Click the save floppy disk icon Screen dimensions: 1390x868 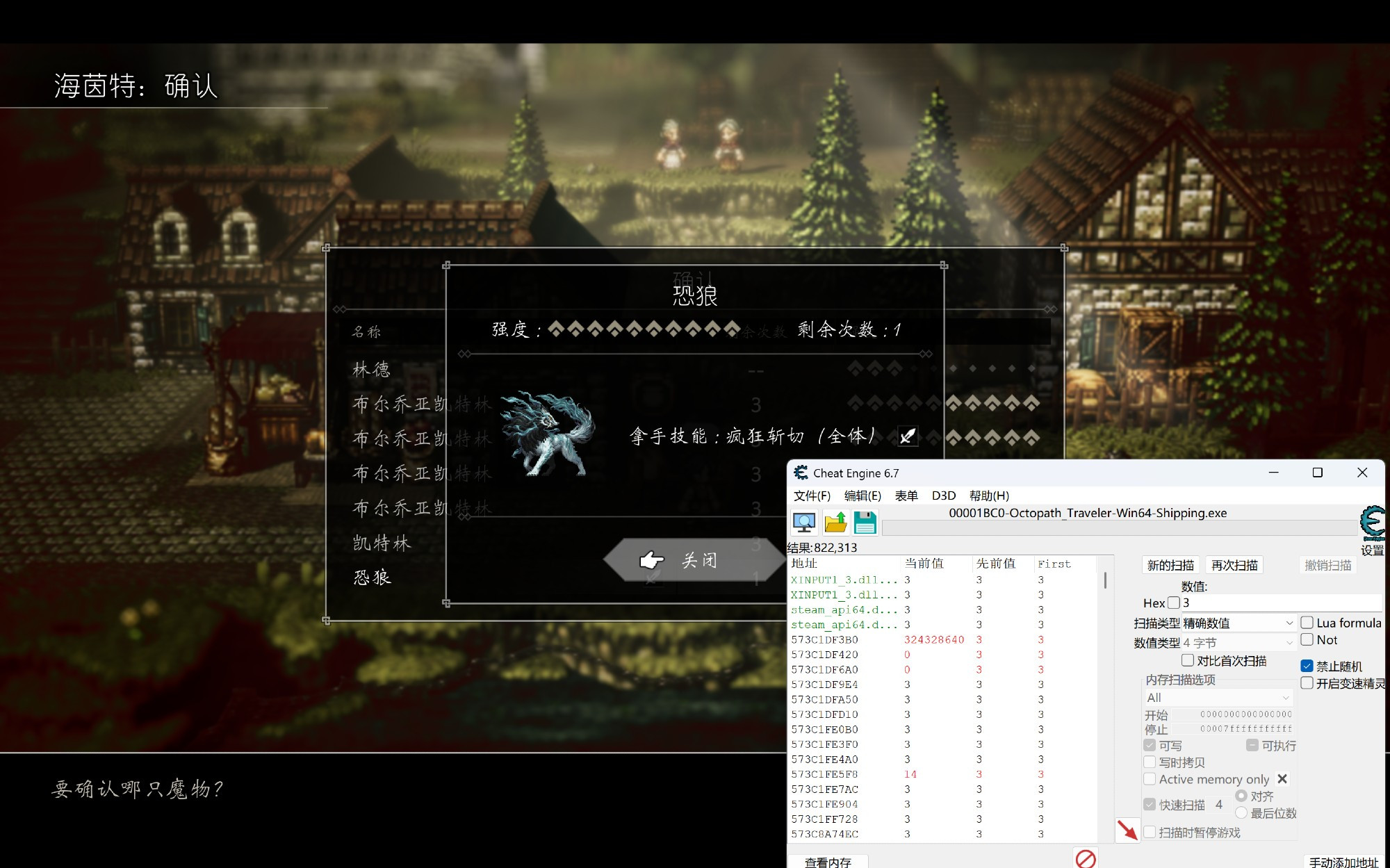865,523
